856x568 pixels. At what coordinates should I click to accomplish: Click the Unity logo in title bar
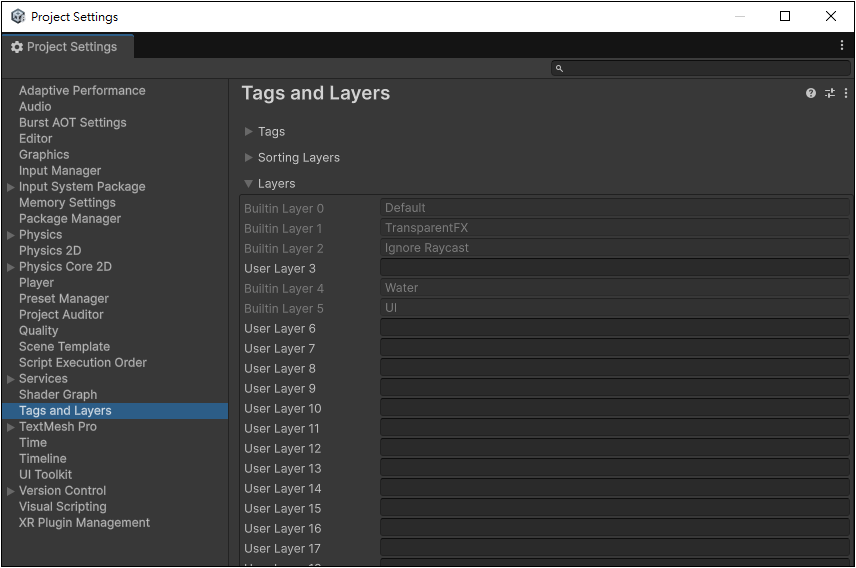pos(18,16)
